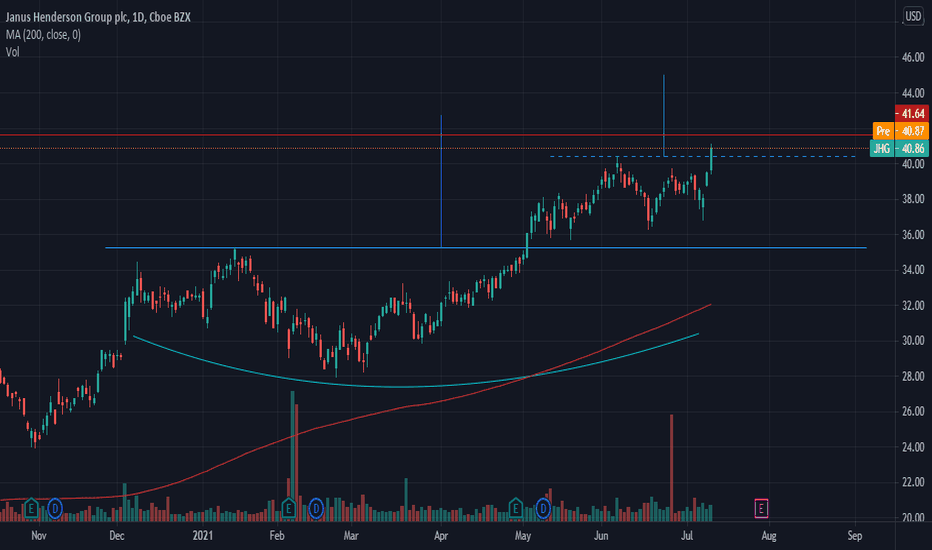The width and height of the screenshot is (932, 550).
Task: Open the earnings marker E above Nov
Action: [31, 508]
